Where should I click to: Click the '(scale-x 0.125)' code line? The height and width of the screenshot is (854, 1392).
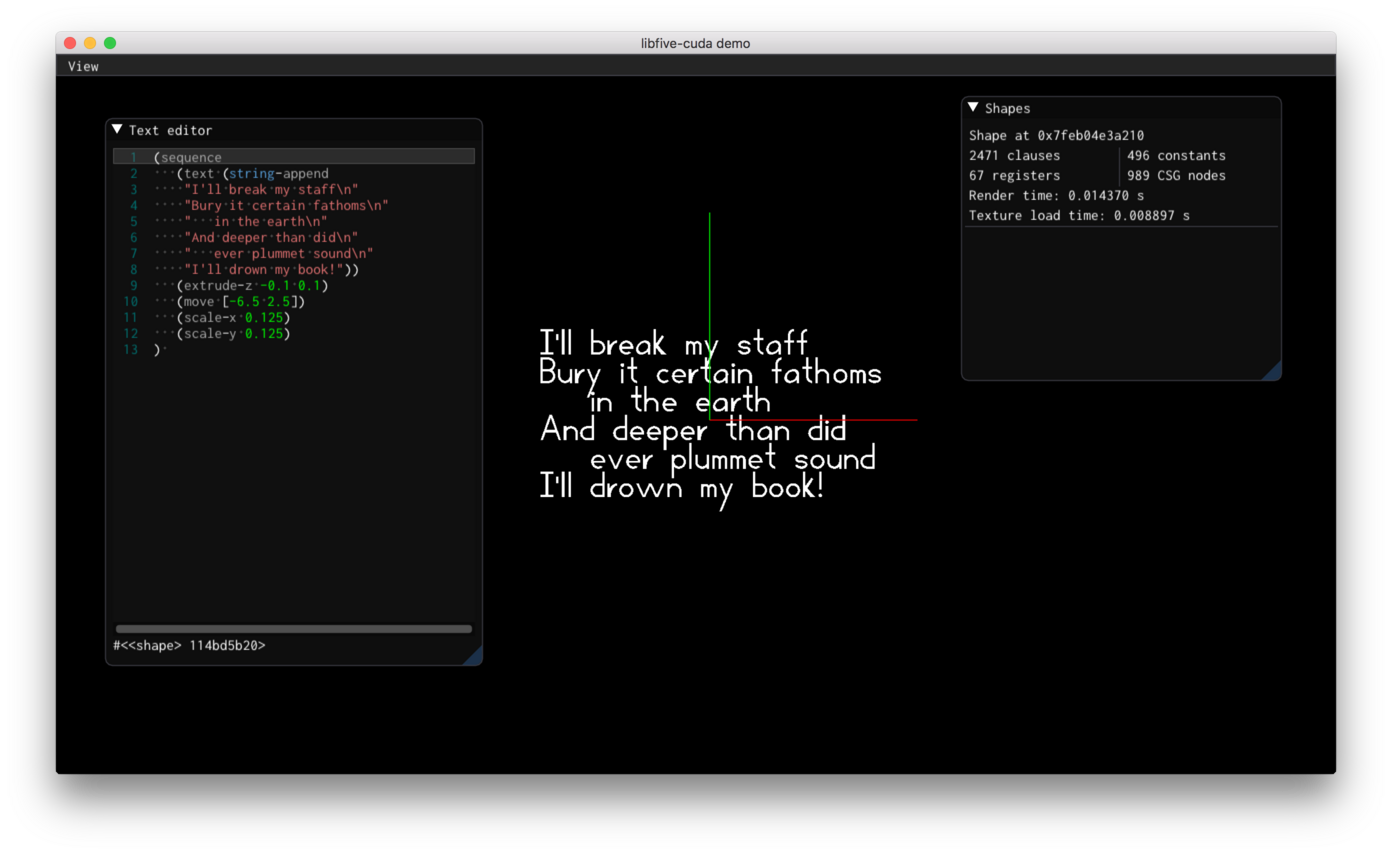click(x=233, y=317)
